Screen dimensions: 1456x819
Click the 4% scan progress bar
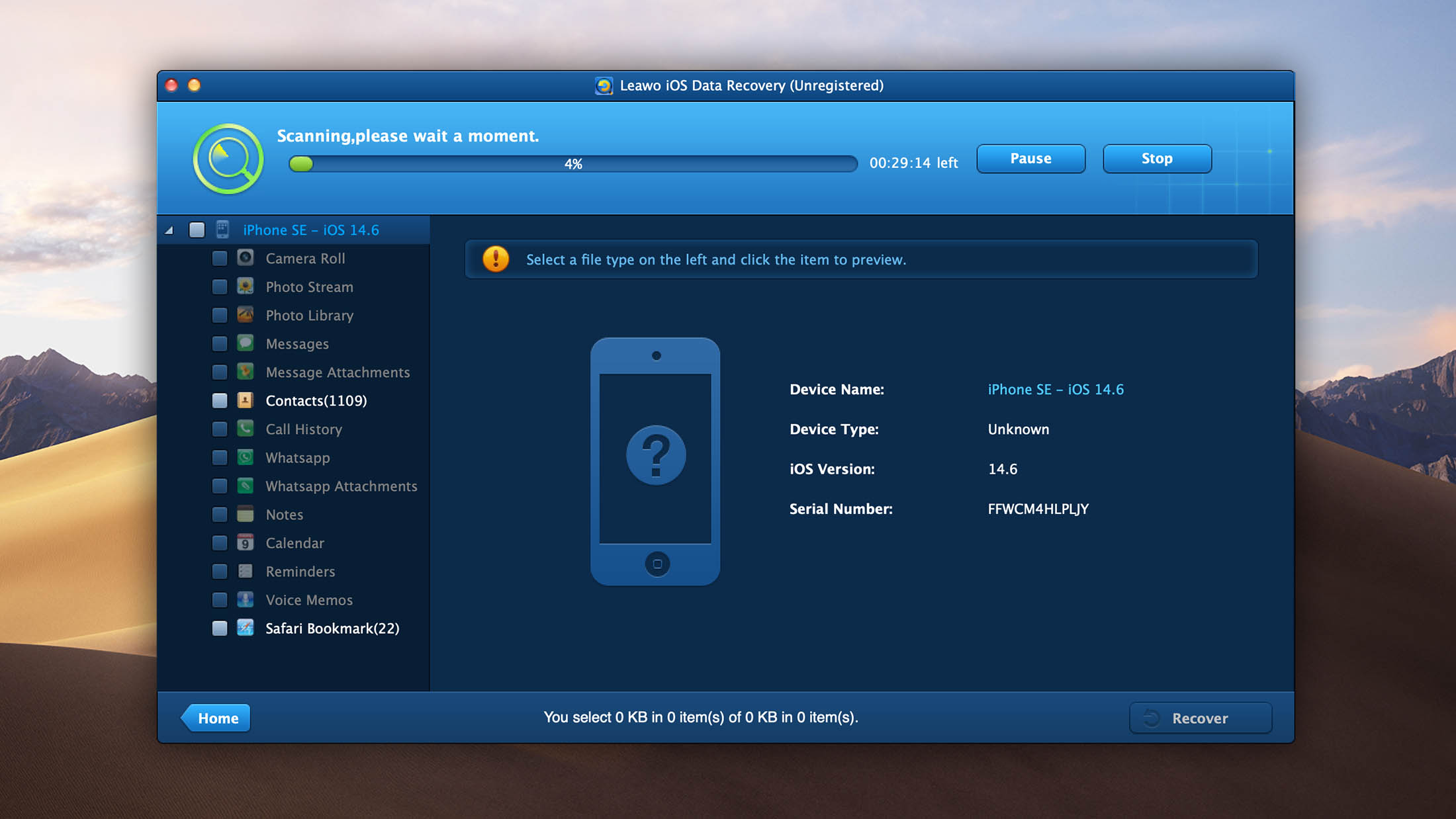573,164
